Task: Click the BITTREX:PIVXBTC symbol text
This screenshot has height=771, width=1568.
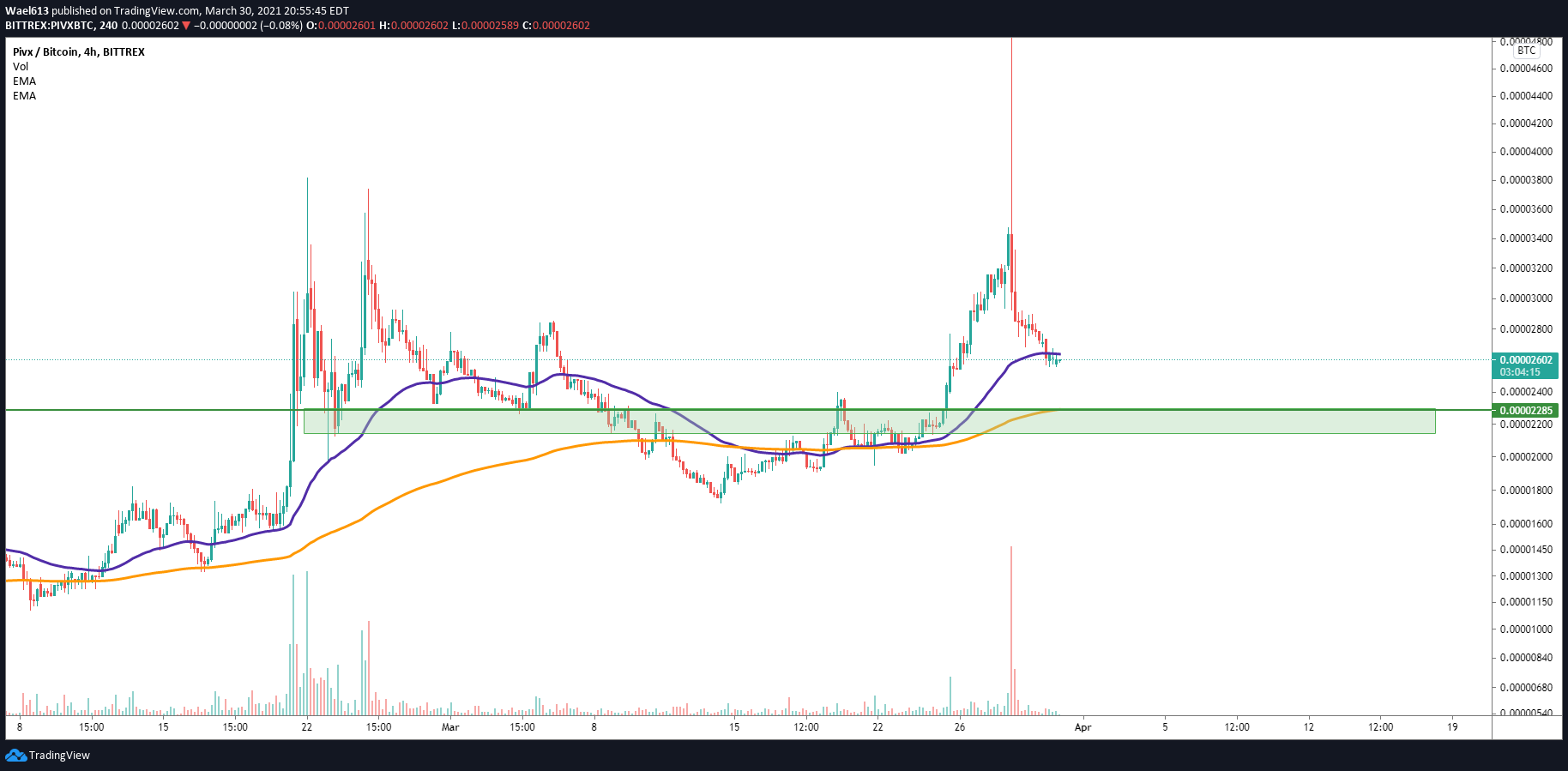Action: click(x=50, y=26)
